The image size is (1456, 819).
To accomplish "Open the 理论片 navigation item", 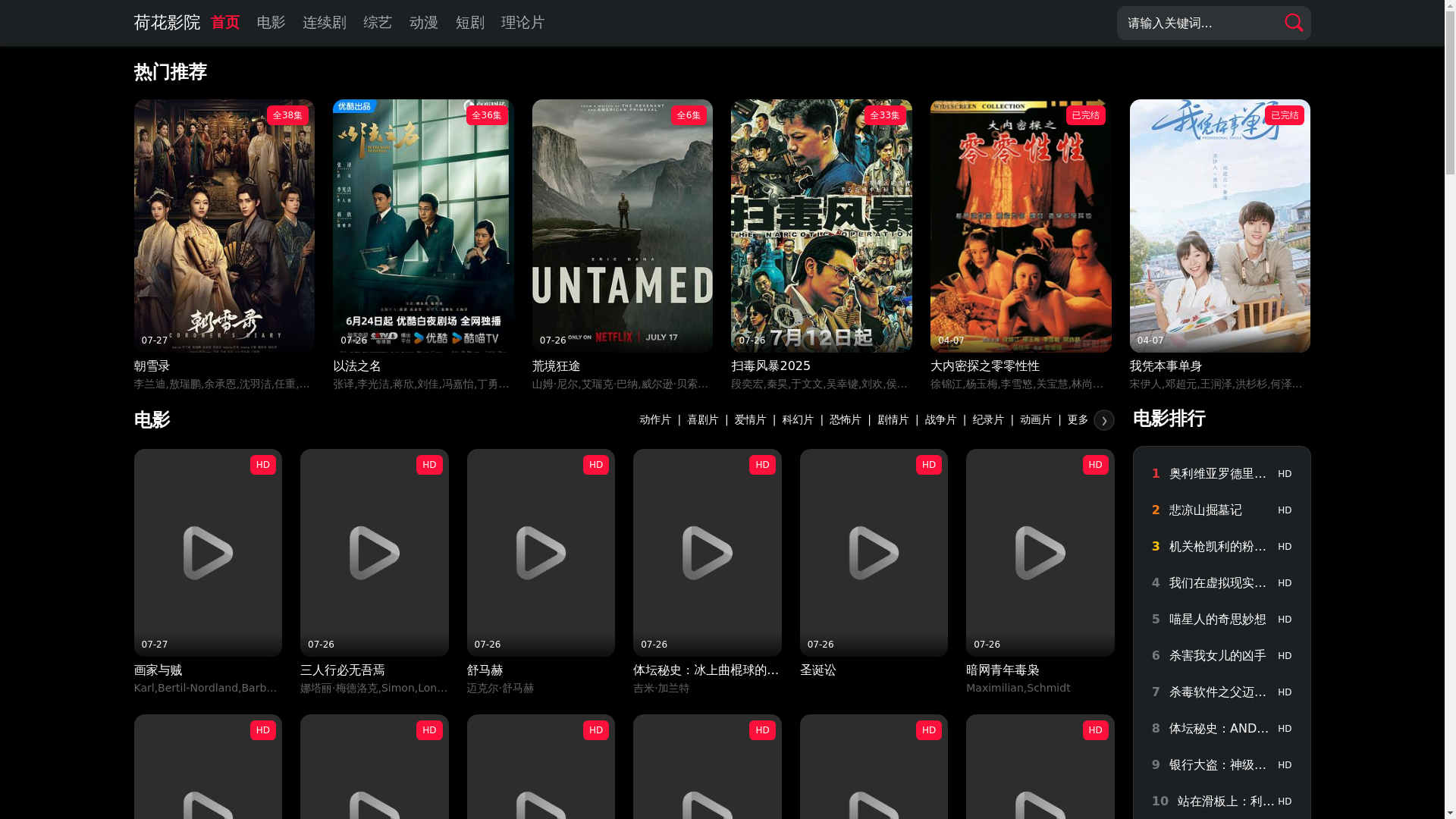I will click(523, 23).
